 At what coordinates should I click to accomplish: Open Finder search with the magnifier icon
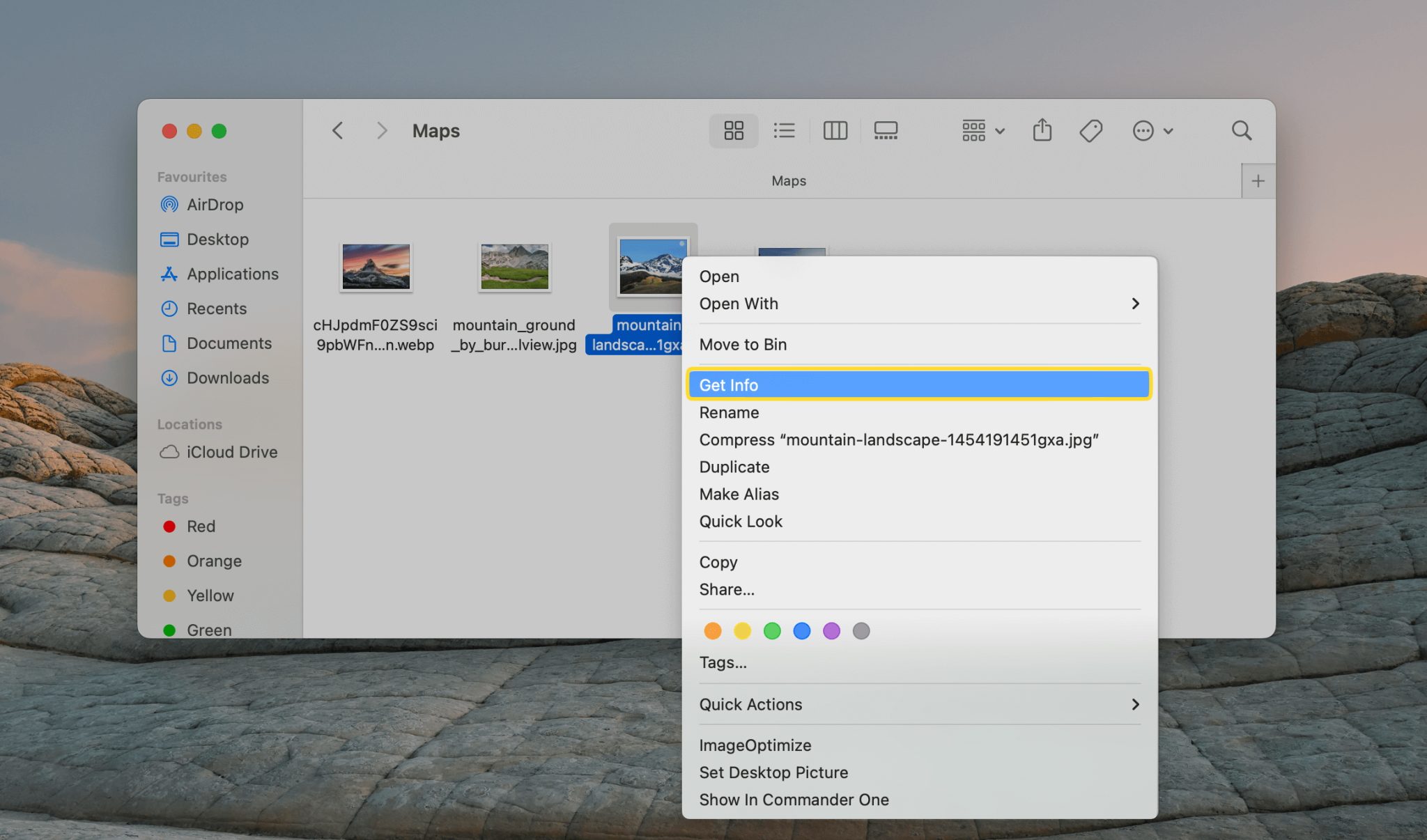point(1242,130)
